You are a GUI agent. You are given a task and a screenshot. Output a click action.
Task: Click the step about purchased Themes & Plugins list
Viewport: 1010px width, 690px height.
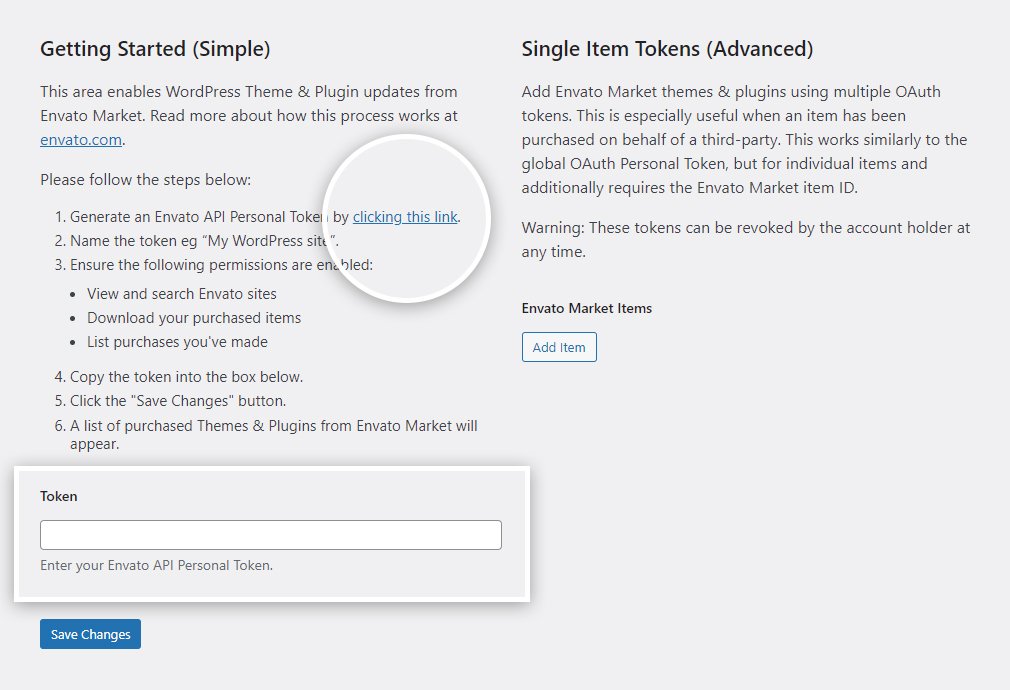[x=273, y=434]
